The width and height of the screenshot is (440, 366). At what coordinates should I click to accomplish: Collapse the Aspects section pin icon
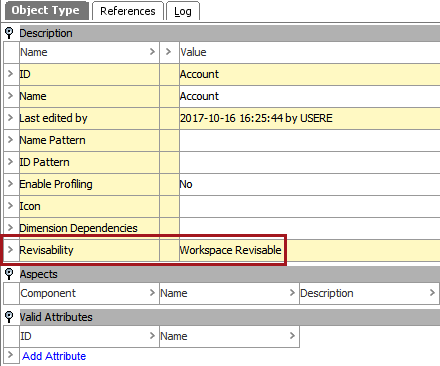(9, 274)
